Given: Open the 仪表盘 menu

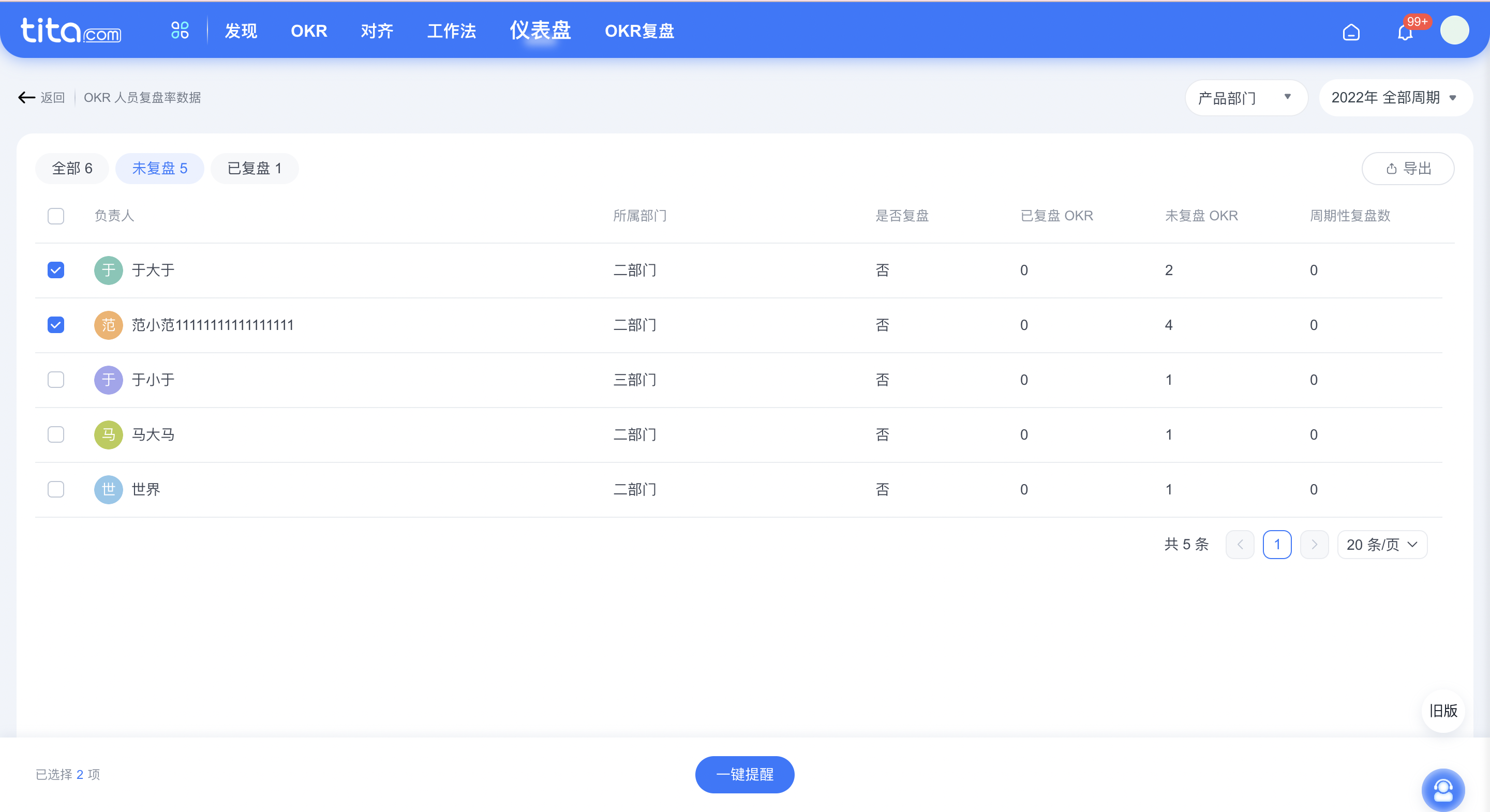Looking at the screenshot, I should (540, 31).
